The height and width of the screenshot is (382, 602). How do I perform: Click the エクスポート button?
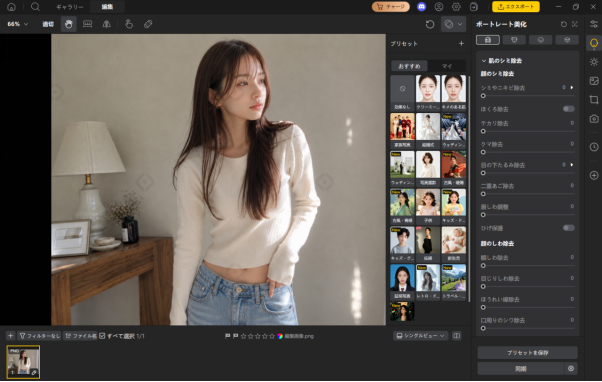pyautogui.click(x=516, y=7)
